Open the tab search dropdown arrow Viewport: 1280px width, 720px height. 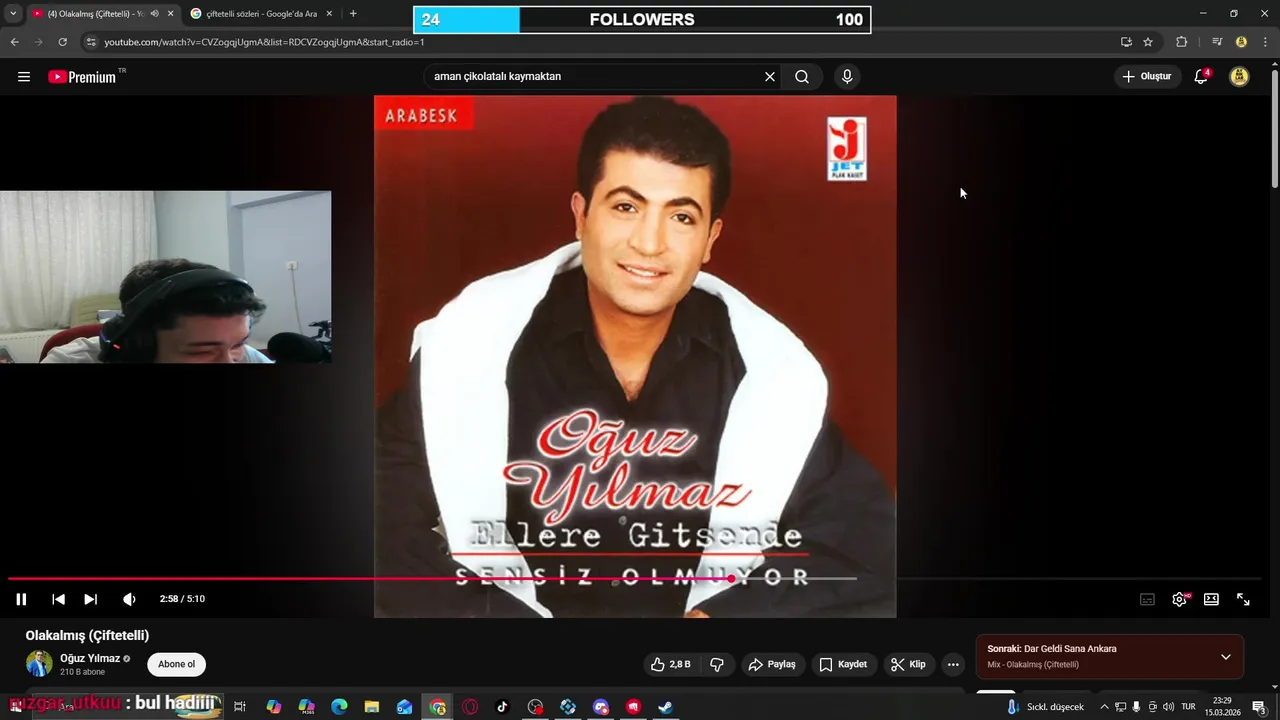point(13,14)
